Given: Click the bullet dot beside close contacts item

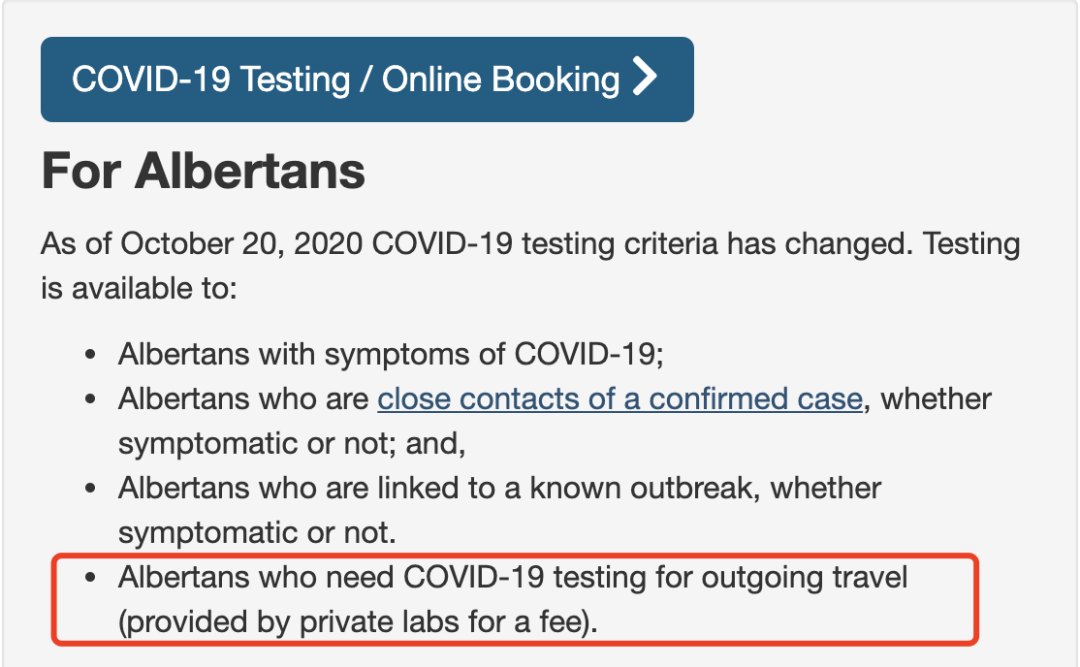Looking at the screenshot, I should 90,400.
